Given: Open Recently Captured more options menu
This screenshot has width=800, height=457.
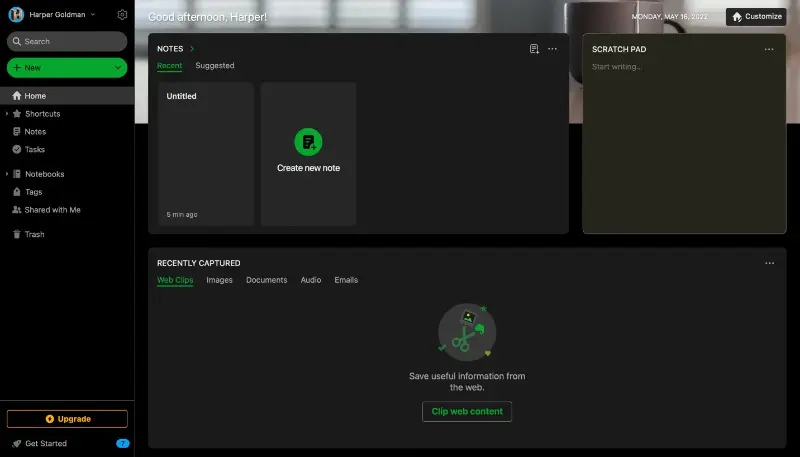Looking at the screenshot, I should tap(769, 263).
